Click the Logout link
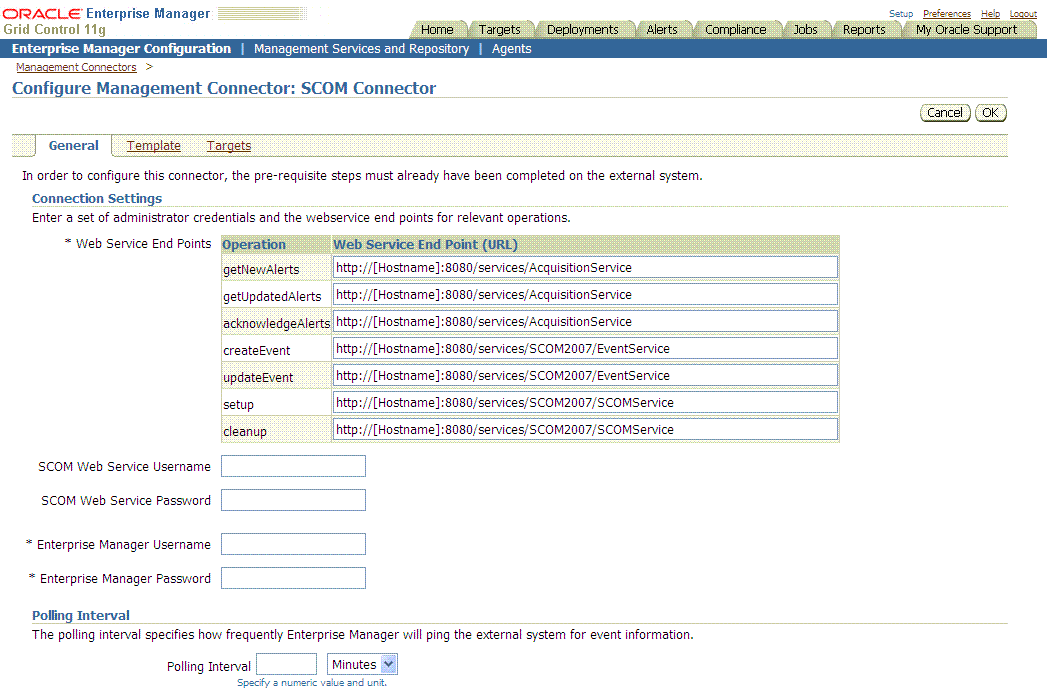 pos(1023,13)
